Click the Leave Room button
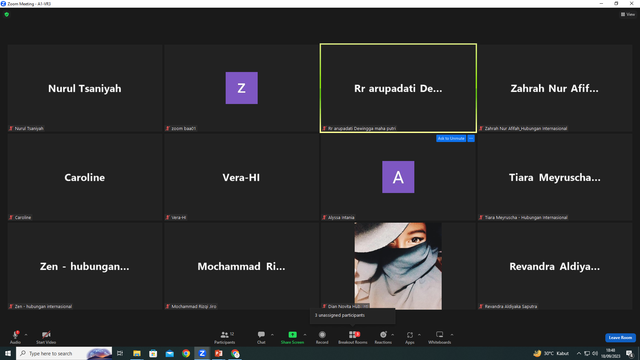 (620, 338)
